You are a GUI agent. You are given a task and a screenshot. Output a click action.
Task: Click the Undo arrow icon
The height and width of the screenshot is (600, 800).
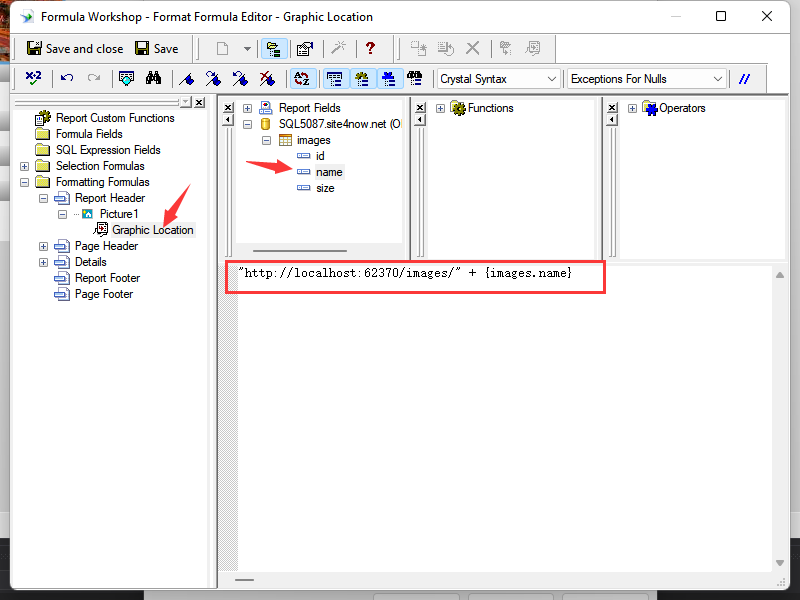coord(66,78)
